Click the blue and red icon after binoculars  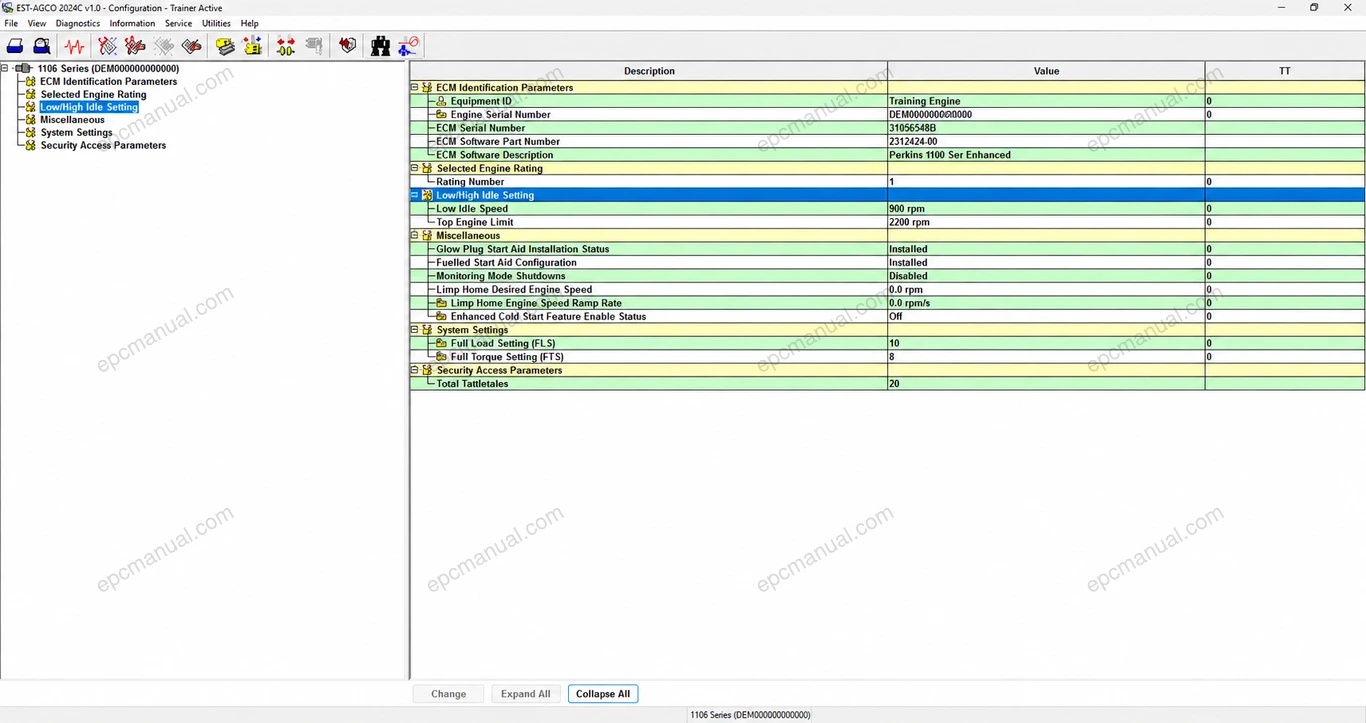[408, 46]
